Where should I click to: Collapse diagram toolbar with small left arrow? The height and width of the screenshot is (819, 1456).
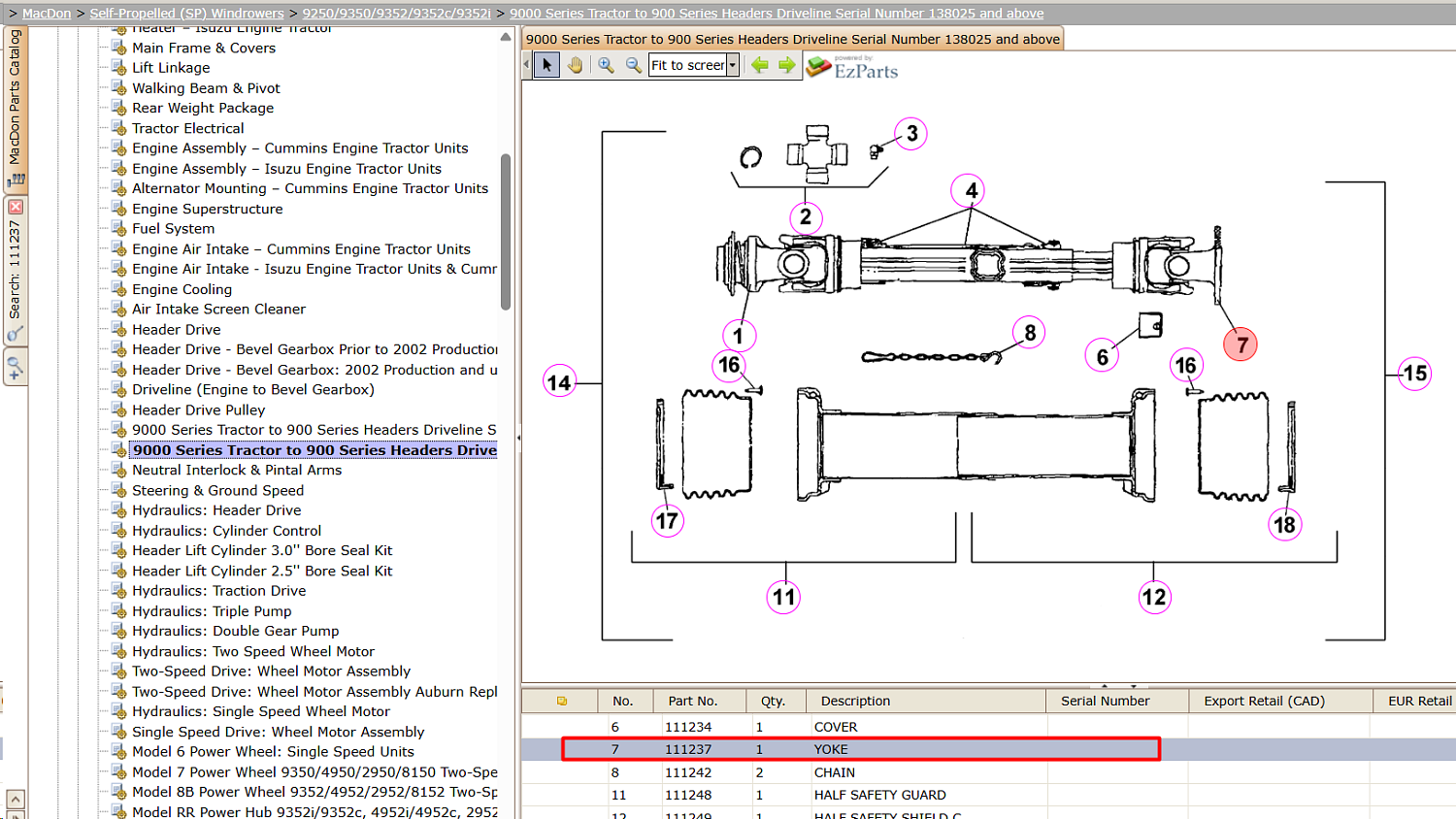click(526, 65)
